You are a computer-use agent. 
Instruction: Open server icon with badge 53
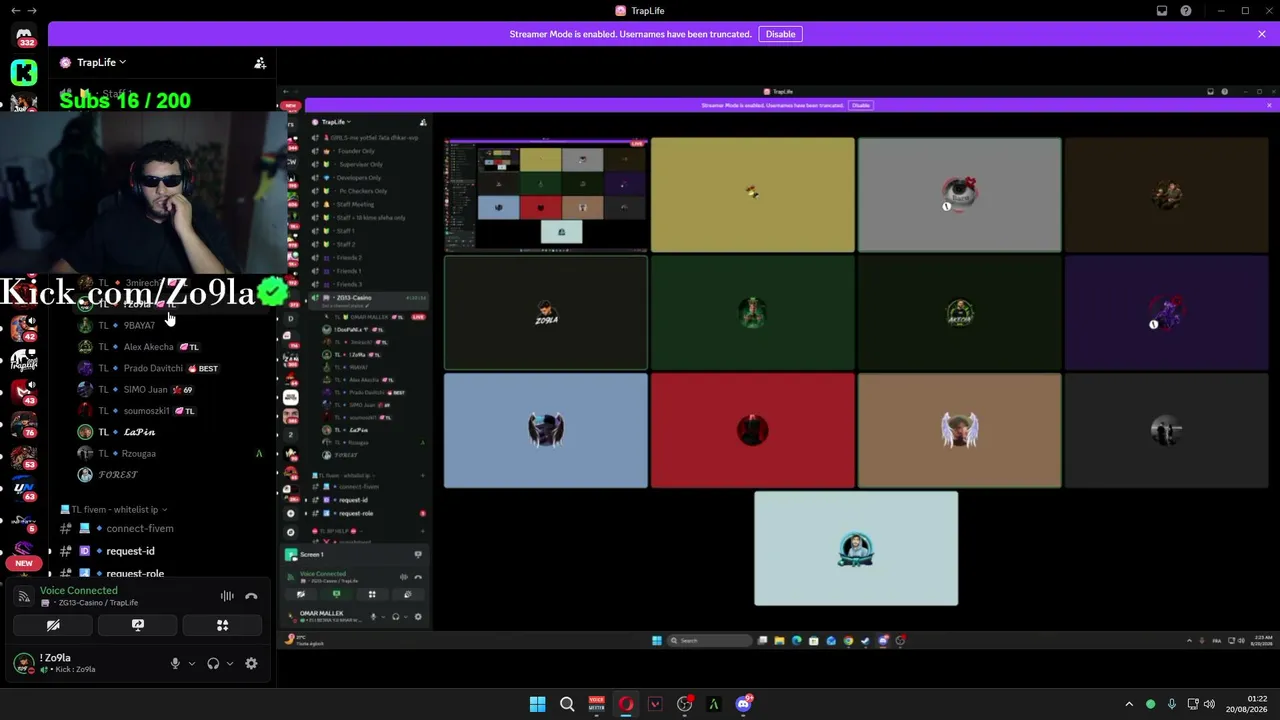click(24, 456)
